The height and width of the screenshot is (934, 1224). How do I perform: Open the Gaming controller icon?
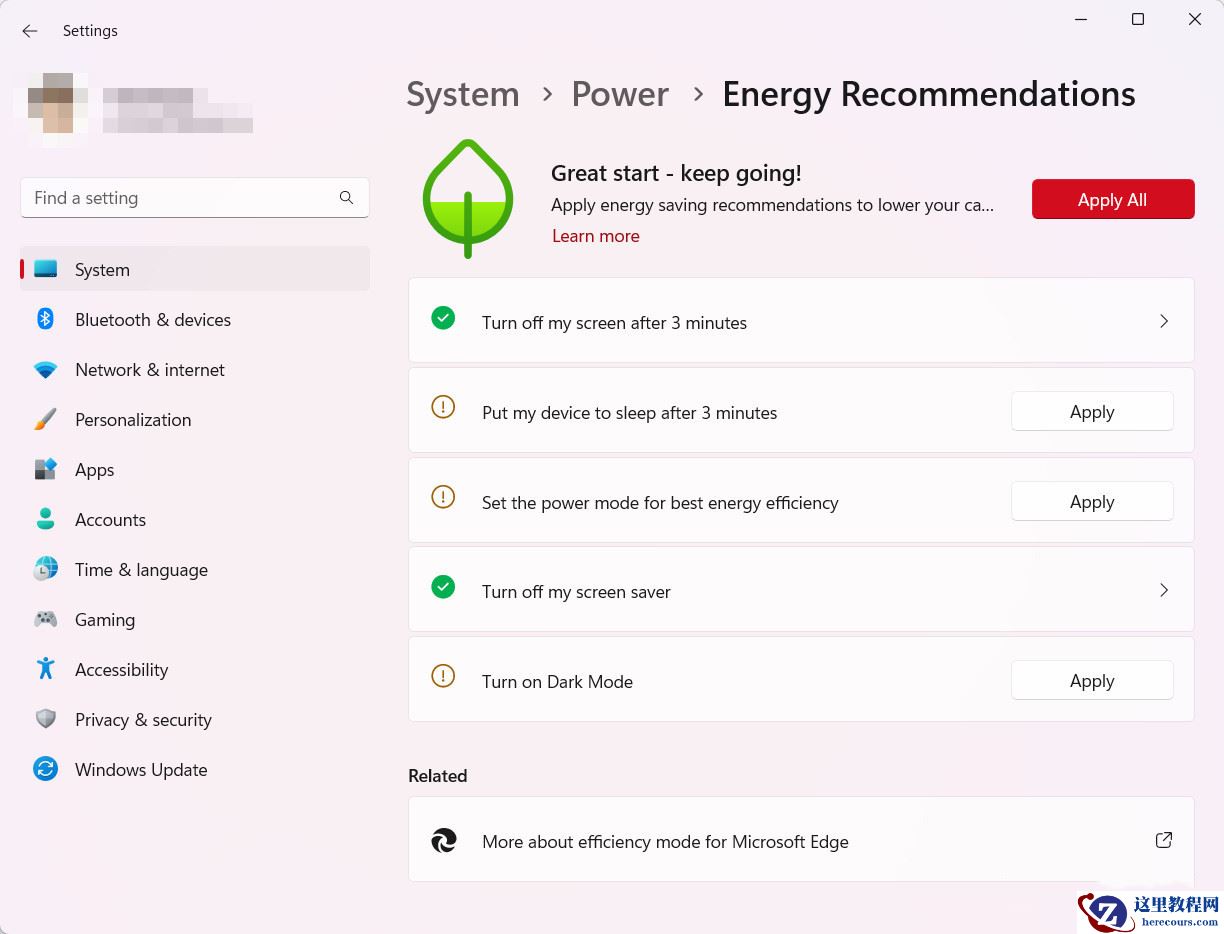coord(46,620)
